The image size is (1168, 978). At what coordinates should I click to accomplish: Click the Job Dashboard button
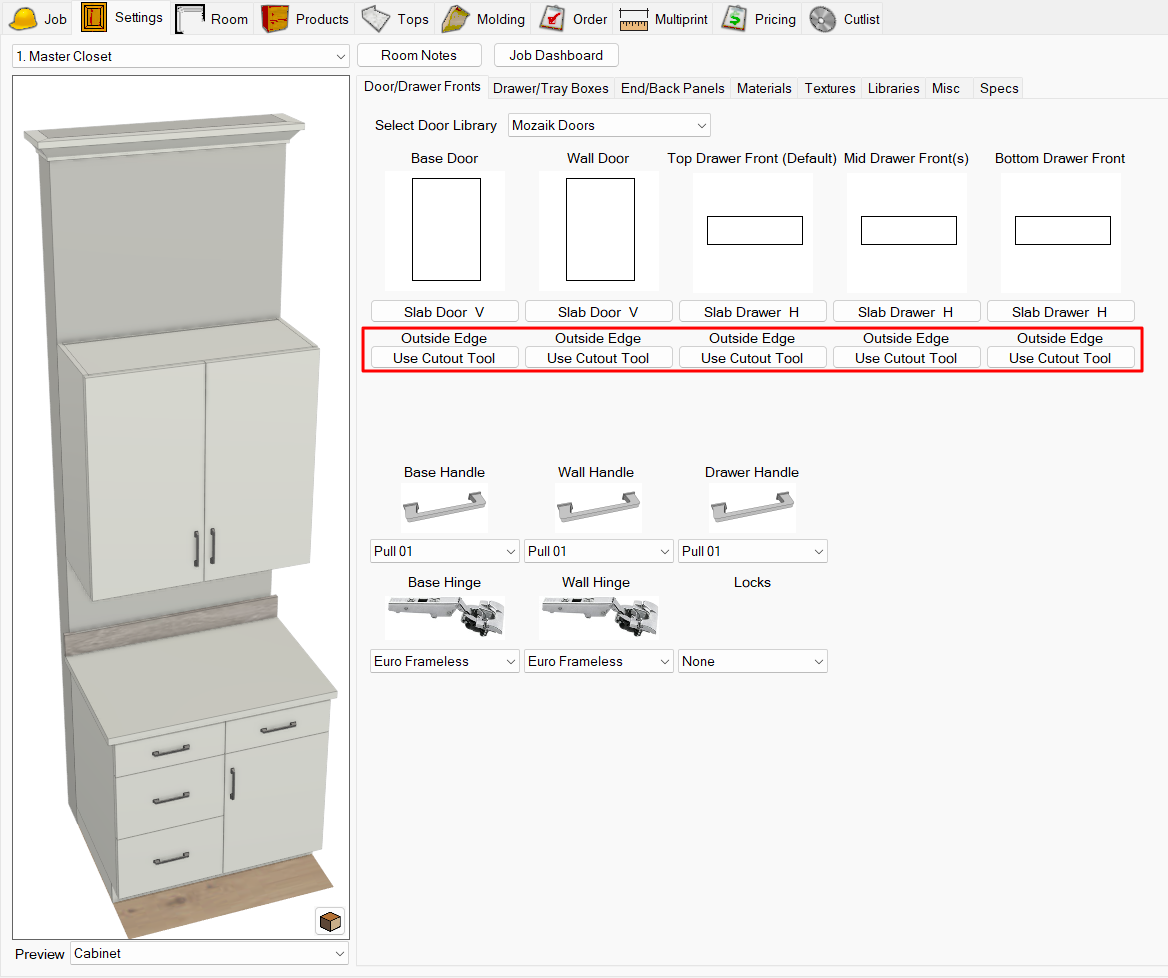tap(556, 55)
